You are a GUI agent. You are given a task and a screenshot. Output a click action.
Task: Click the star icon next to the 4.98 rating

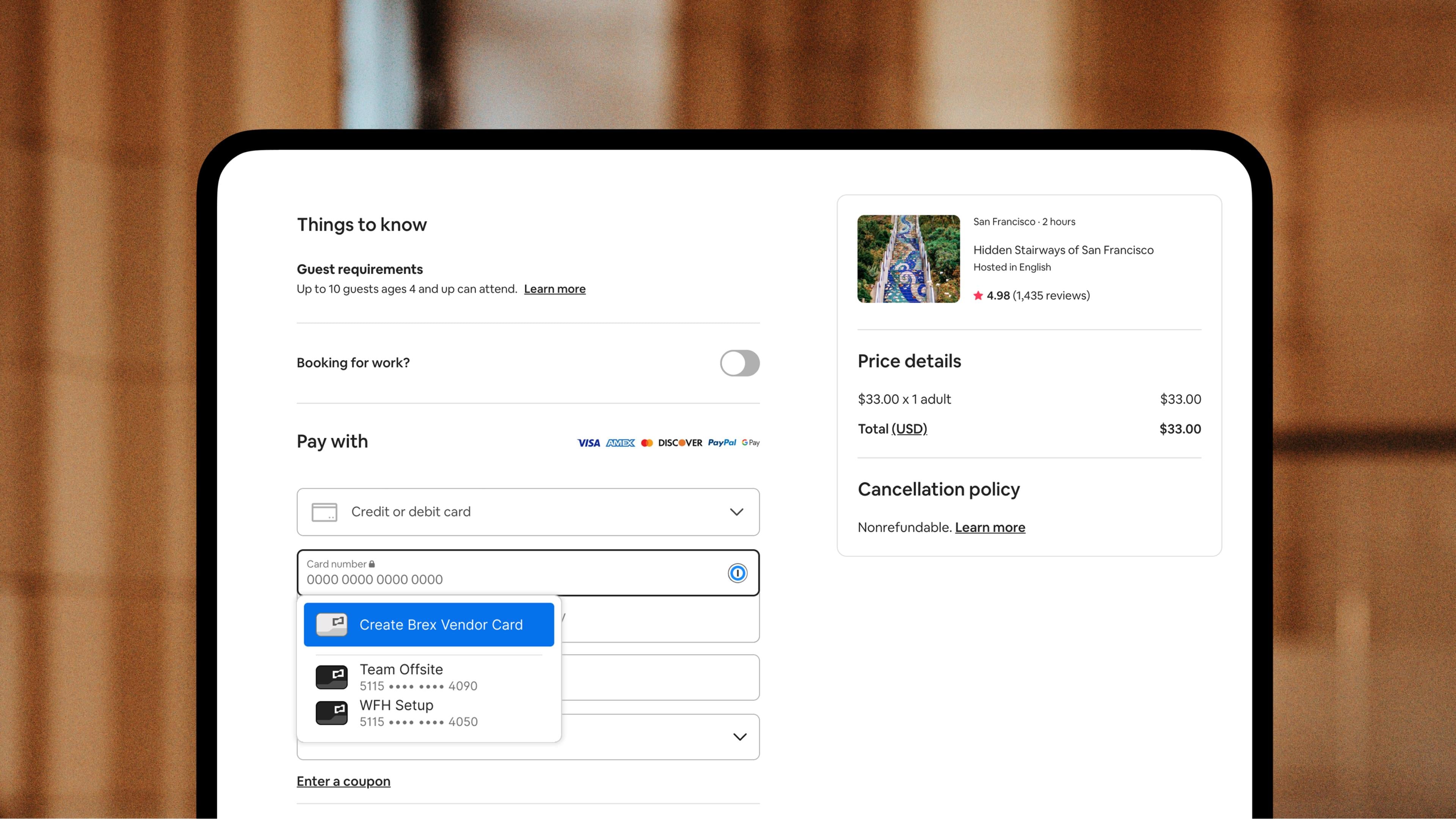pyautogui.click(x=978, y=295)
